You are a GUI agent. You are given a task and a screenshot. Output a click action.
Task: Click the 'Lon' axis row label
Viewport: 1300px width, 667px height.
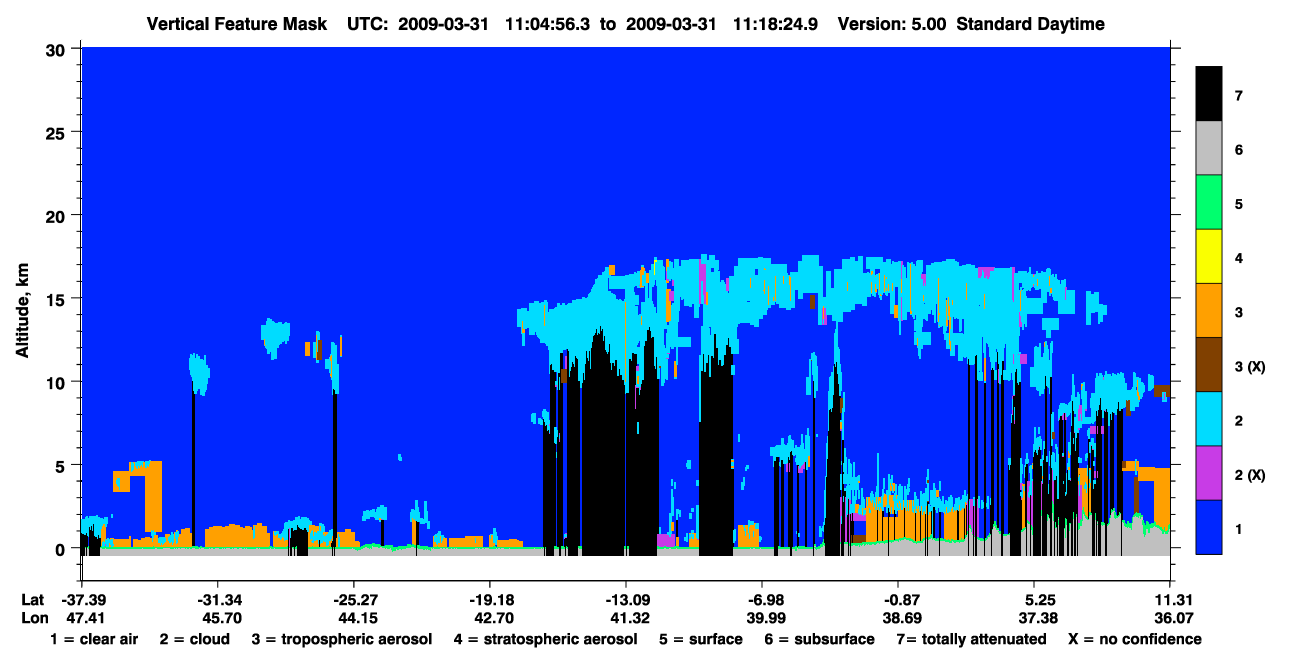(34, 618)
